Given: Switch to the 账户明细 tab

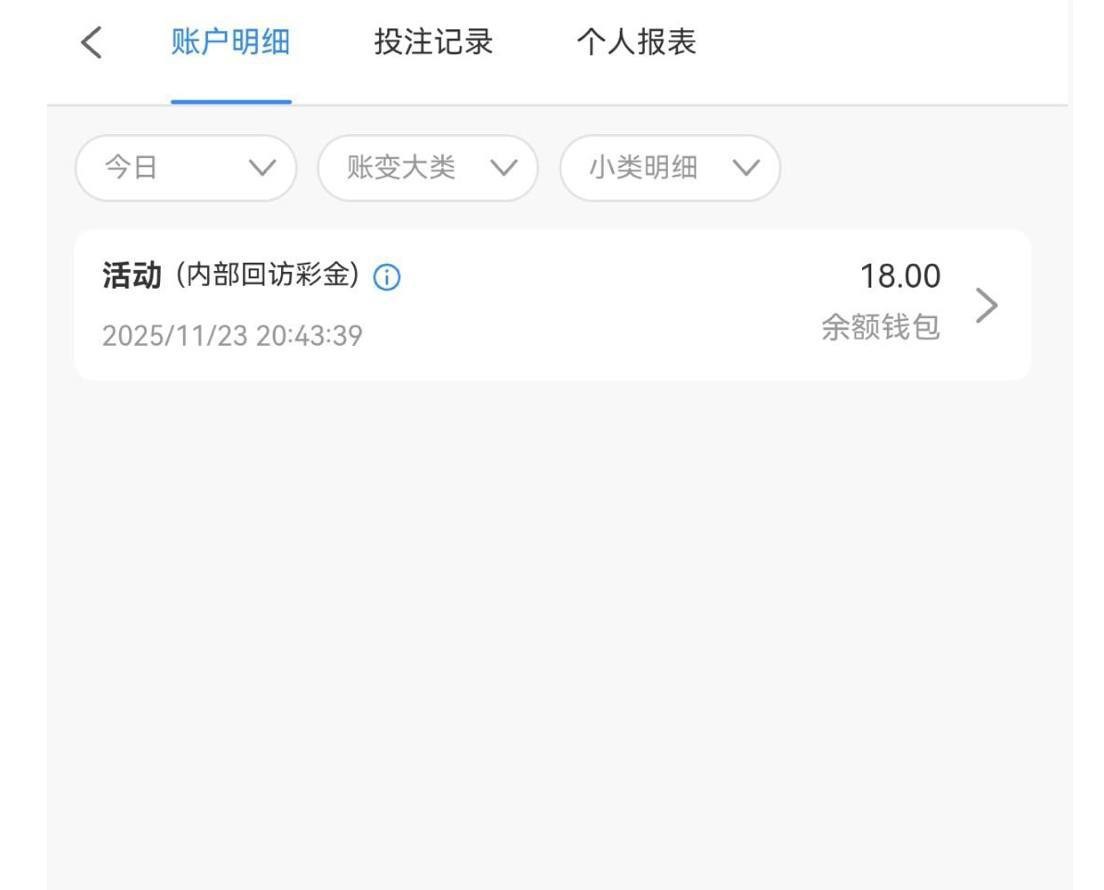Looking at the screenshot, I should pyautogui.click(x=230, y=43).
